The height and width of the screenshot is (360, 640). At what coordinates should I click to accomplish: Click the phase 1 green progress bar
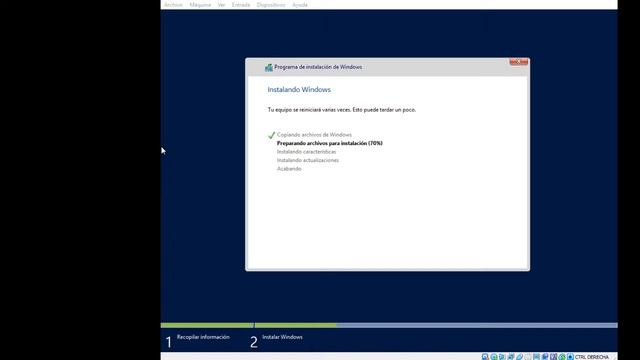click(x=207, y=325)
